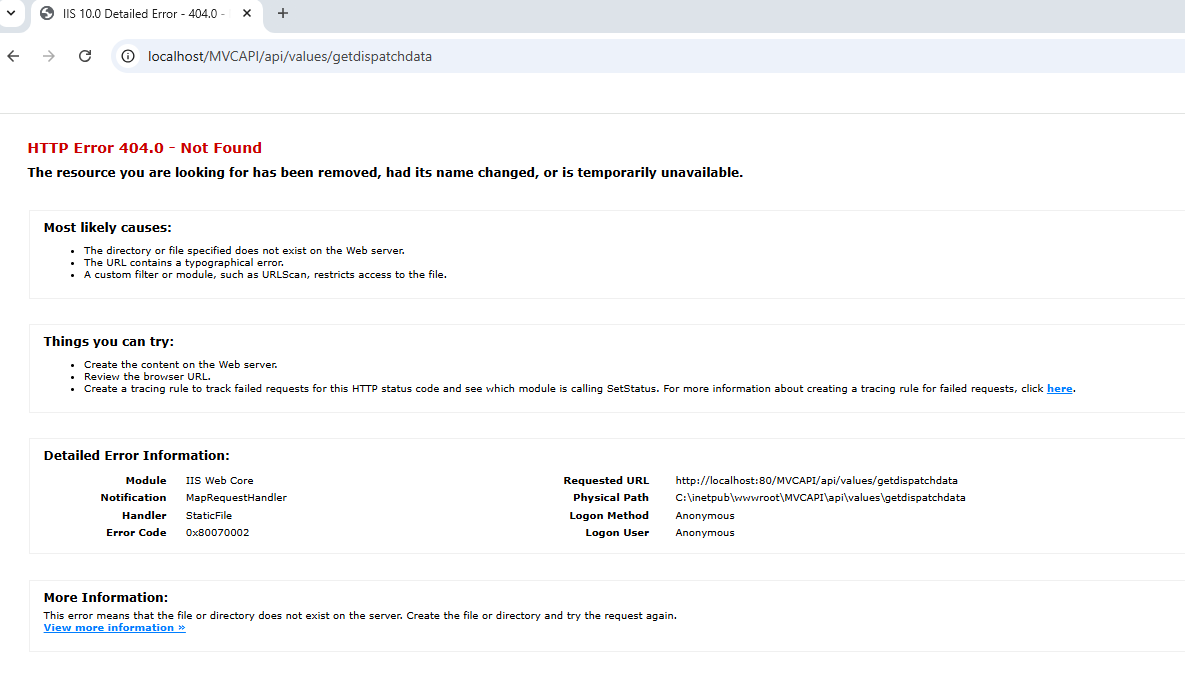The image size is (1185, 673).
Task: Follow the 'View more information »' link
Action: point(114,627)
